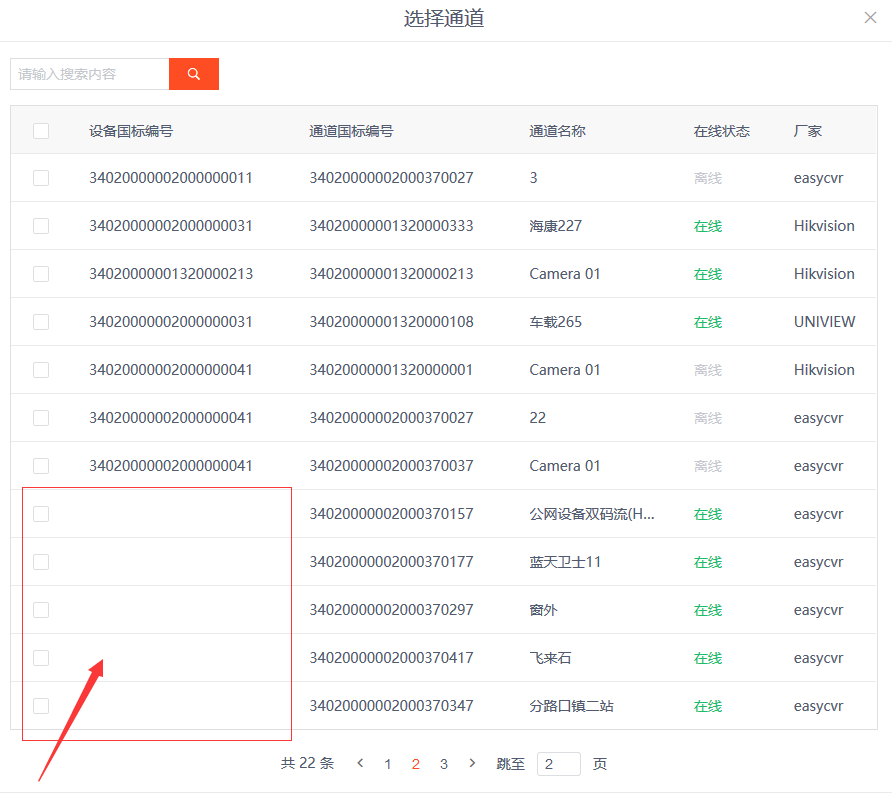Select current page 2 link
The height and width of the screenshot is (795, 892).
(x=416, y=764)
